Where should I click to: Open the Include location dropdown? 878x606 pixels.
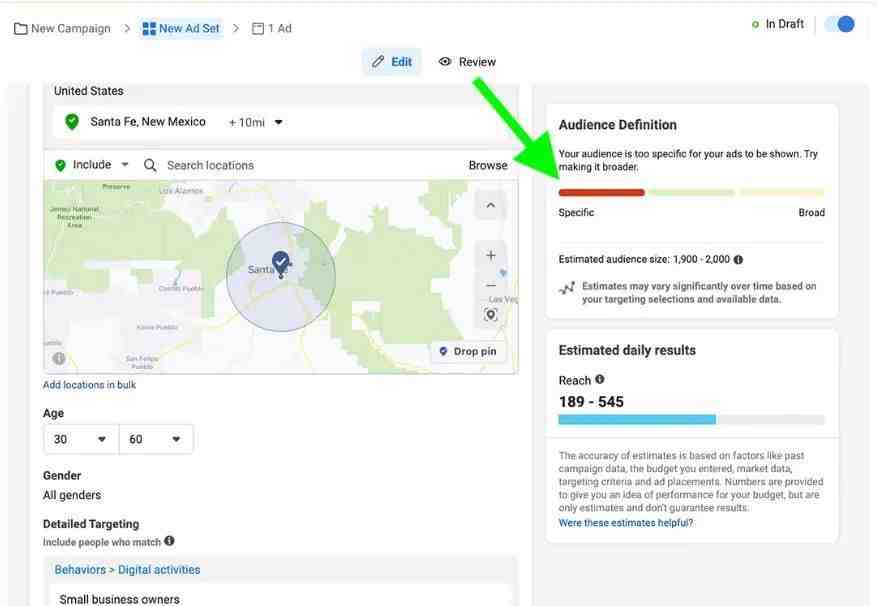coord(92,165)
